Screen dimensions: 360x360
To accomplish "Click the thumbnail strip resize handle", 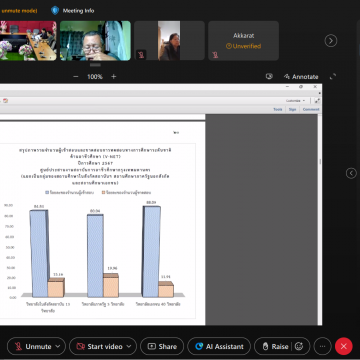I will coord(95,64).
